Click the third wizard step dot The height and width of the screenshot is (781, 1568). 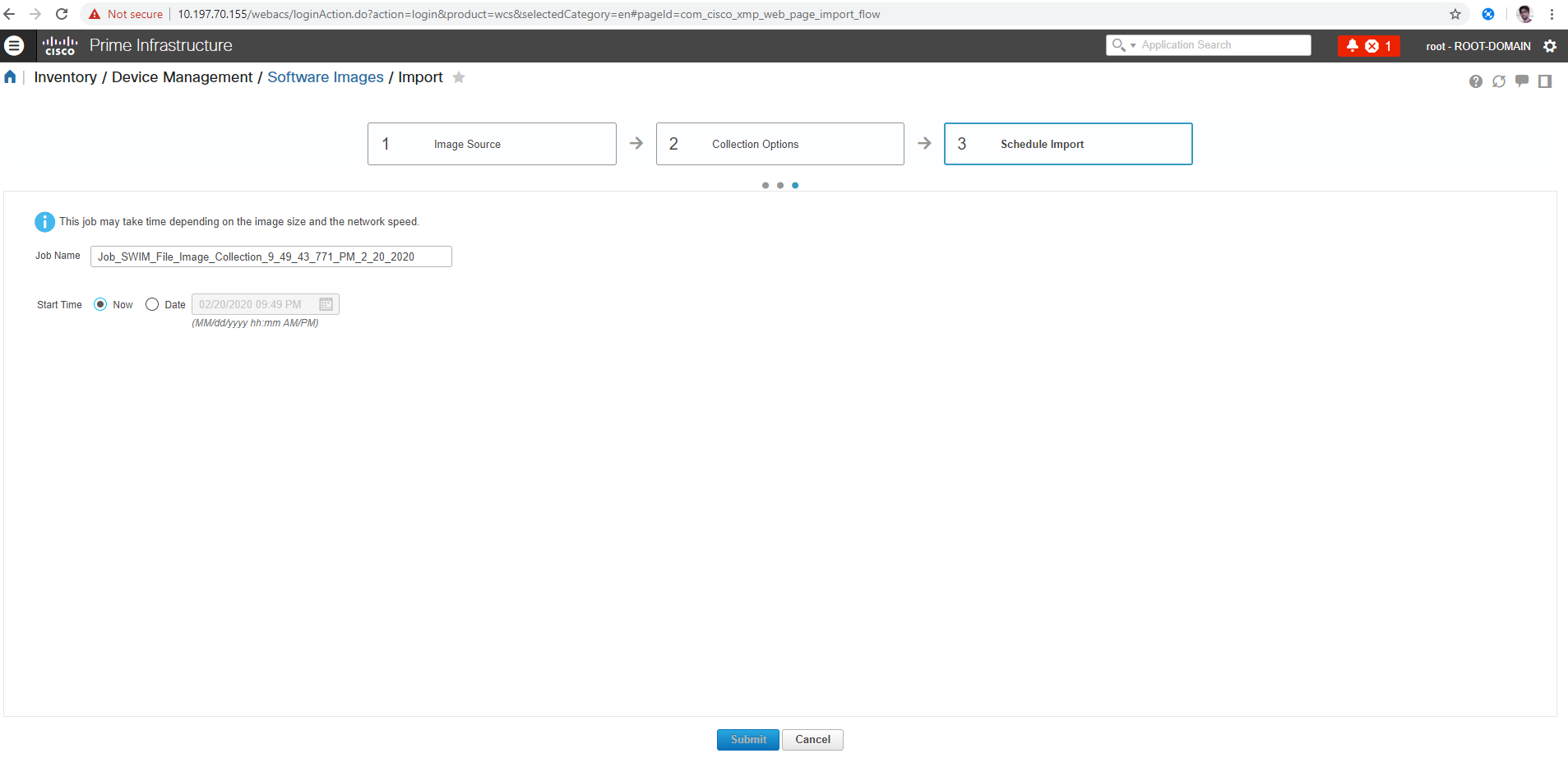795,185
